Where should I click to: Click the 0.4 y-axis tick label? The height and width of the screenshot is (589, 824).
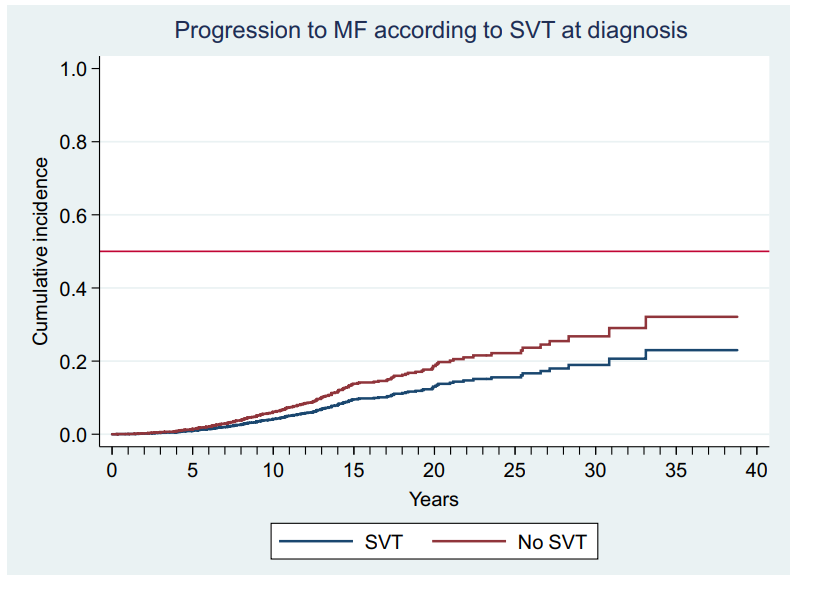74,288
